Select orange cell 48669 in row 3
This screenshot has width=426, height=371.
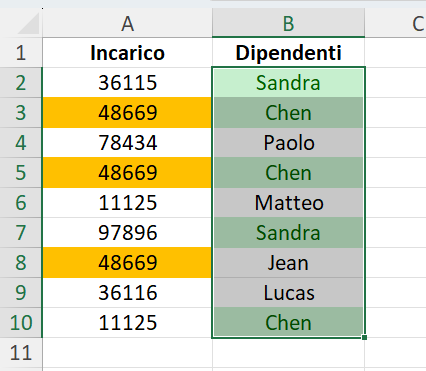click(127, 113)
